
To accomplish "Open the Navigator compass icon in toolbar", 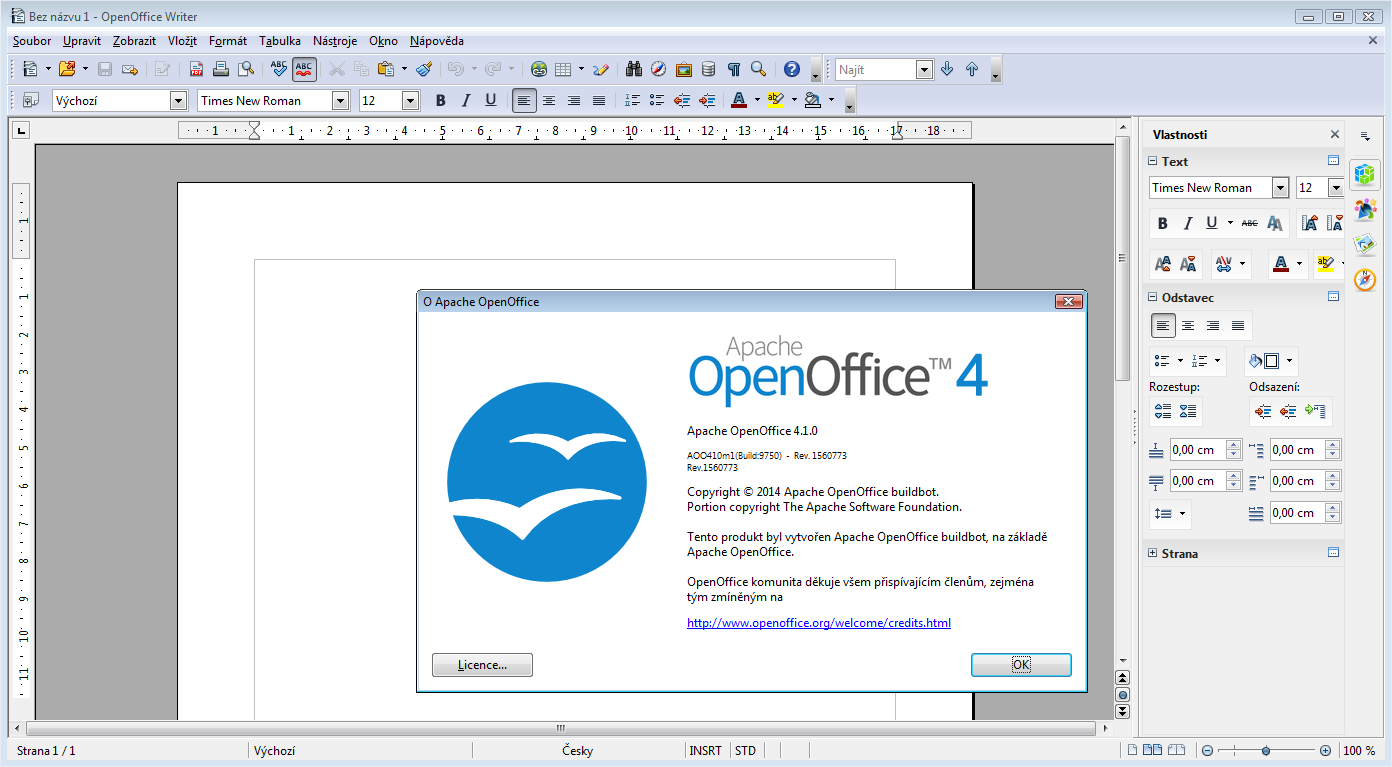I will pos(658,69).
